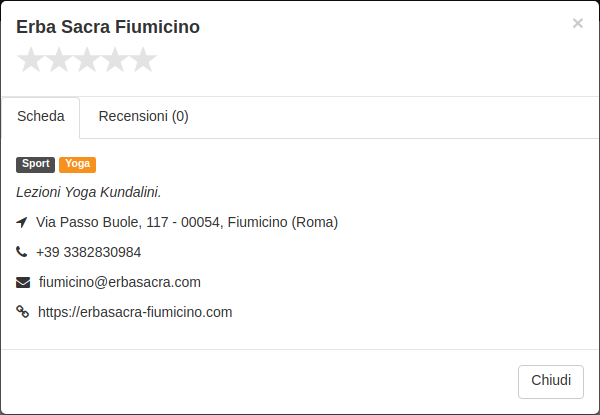The height and width of the screenshot is (415, 600).
Task: Click the chain link icon
Action: [23, 312]
